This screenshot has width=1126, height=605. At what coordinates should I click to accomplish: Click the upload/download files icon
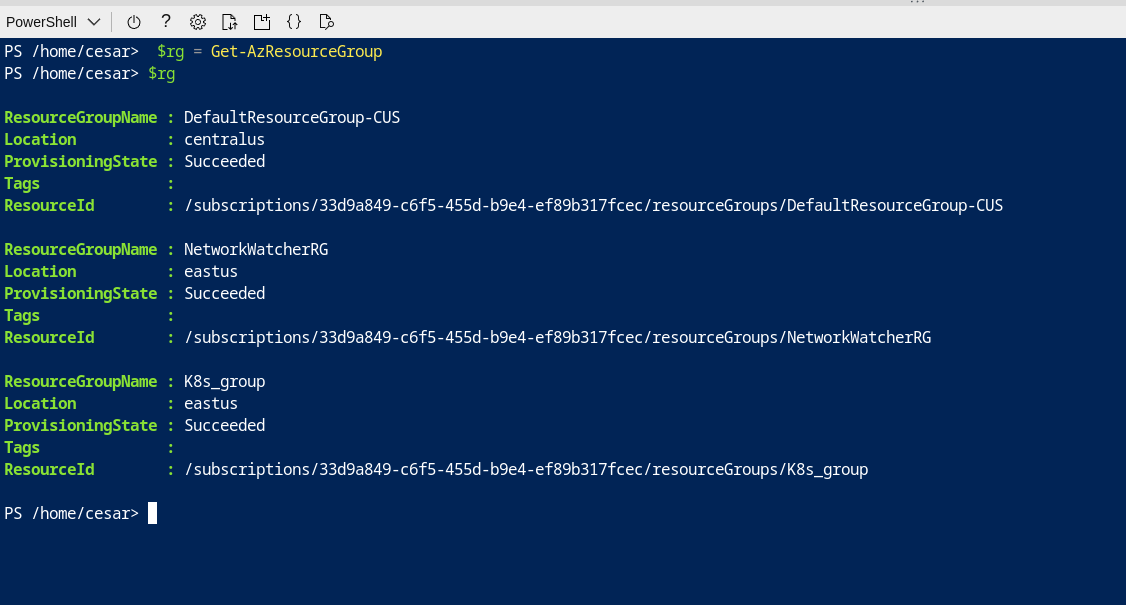pos(230,22)
